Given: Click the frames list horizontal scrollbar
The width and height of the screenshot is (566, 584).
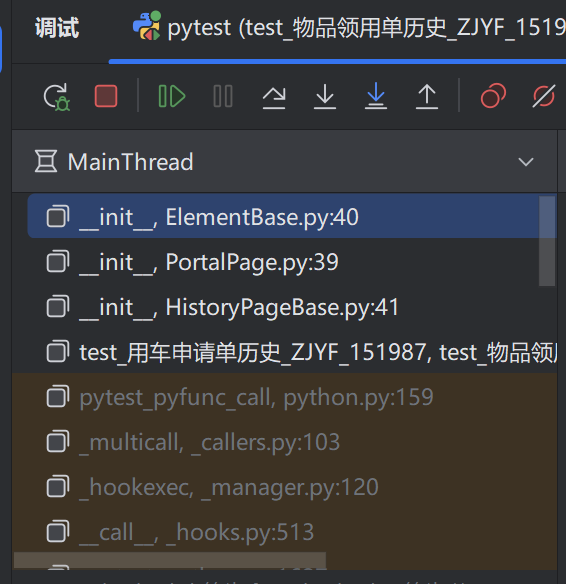Looking at the screenshot, I should pos(170,560).
